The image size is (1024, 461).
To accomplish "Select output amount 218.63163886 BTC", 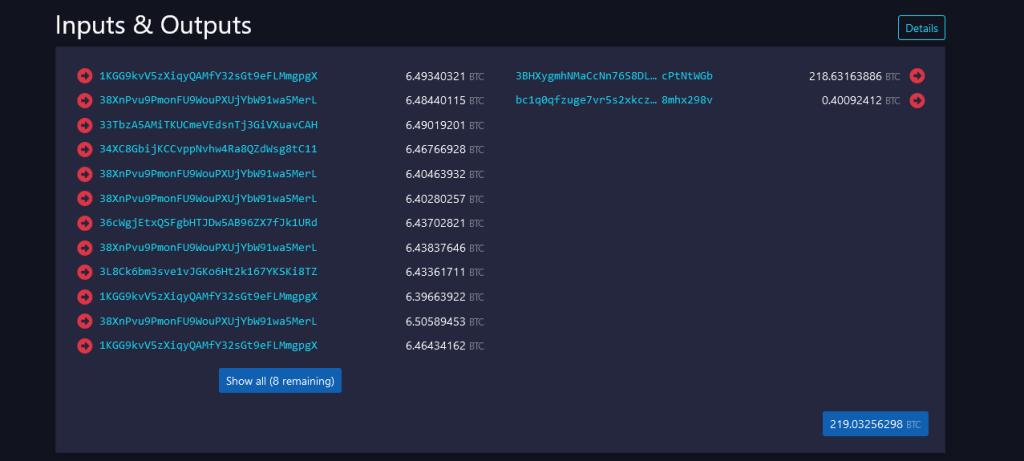I will 854,76.
